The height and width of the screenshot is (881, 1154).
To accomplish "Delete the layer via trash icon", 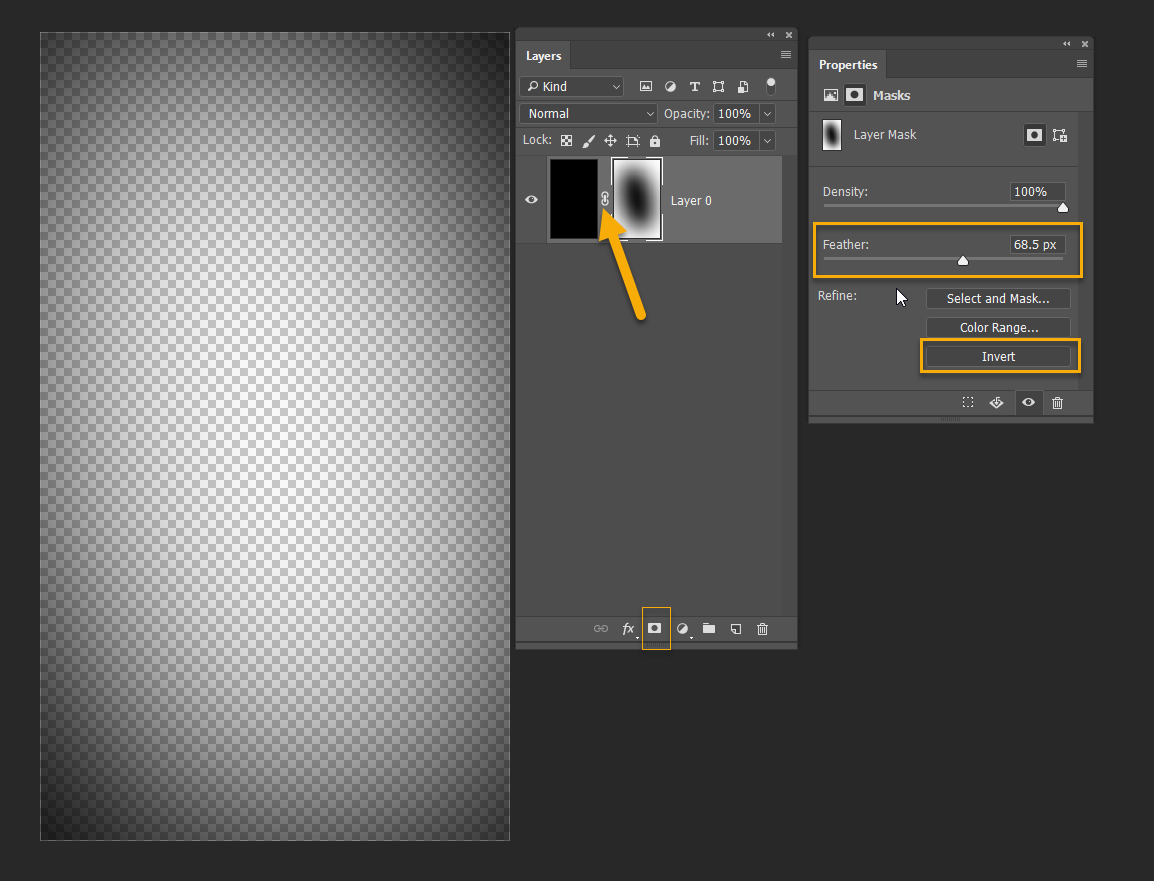I will (762, 628).
